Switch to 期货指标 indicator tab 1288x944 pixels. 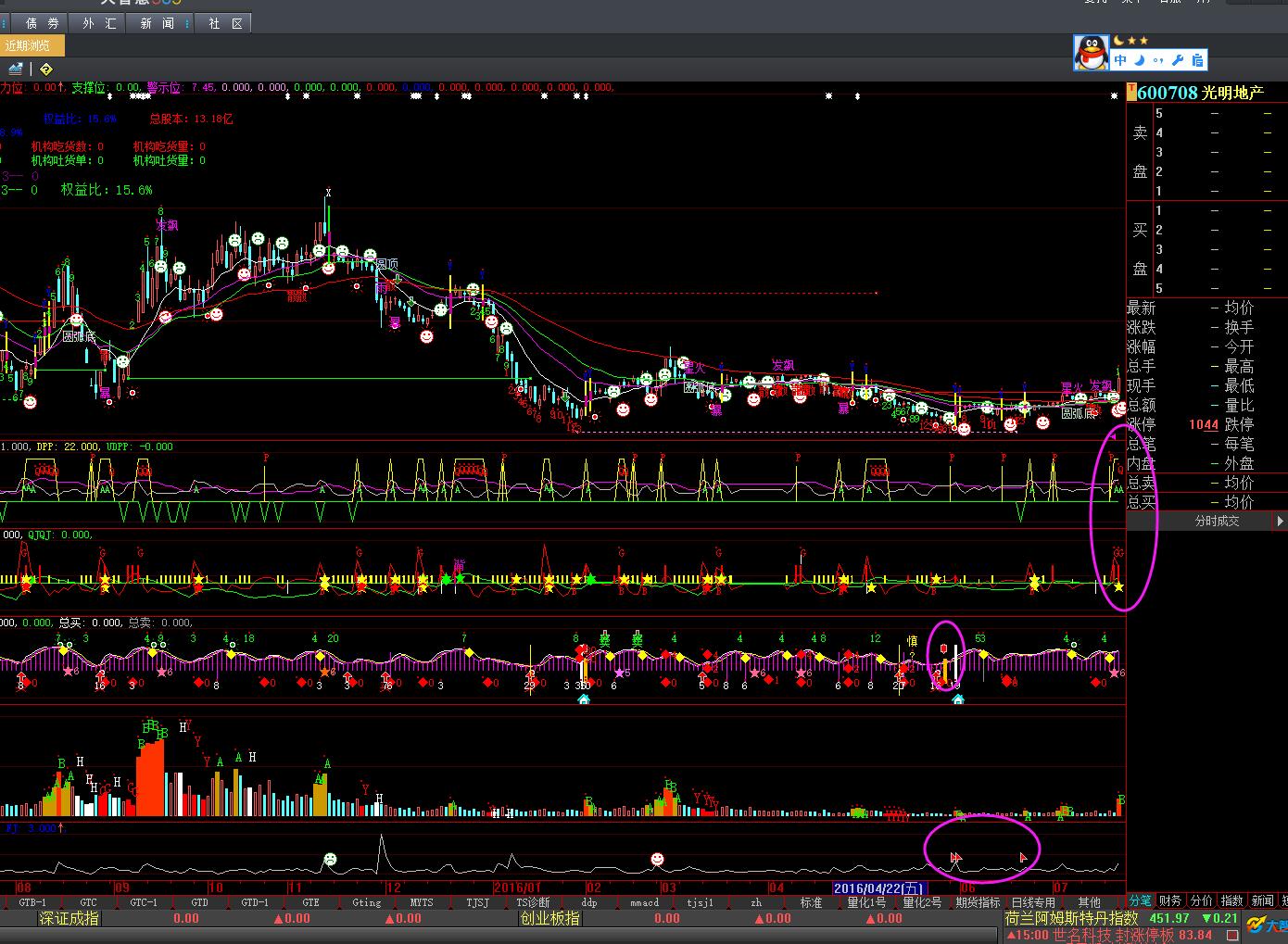(x=978, y=901)
